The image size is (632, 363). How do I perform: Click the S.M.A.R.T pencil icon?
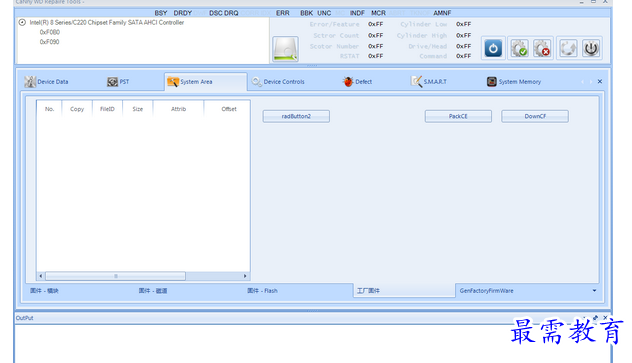(x=416, y=81)
